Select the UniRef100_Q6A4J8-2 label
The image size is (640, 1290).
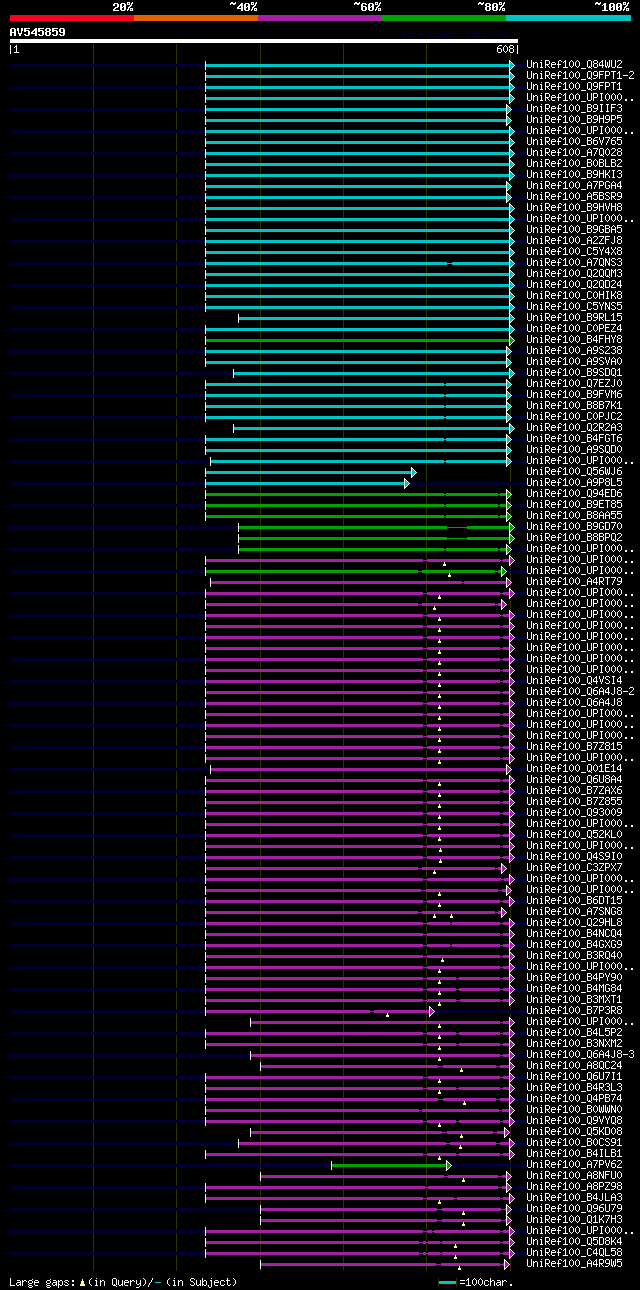click(580, 691)
